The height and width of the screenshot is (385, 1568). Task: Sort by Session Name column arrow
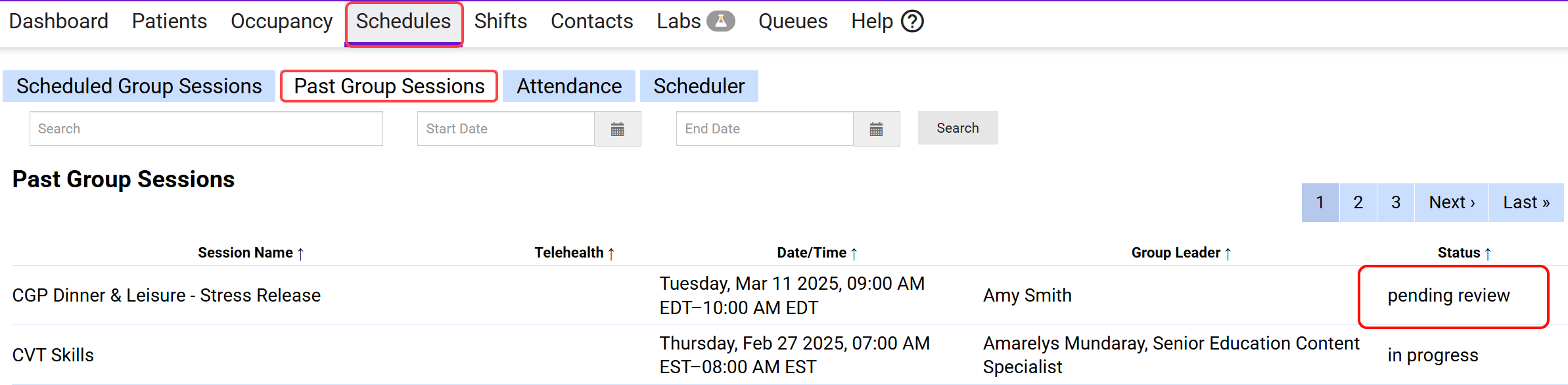tap(300, 254)
